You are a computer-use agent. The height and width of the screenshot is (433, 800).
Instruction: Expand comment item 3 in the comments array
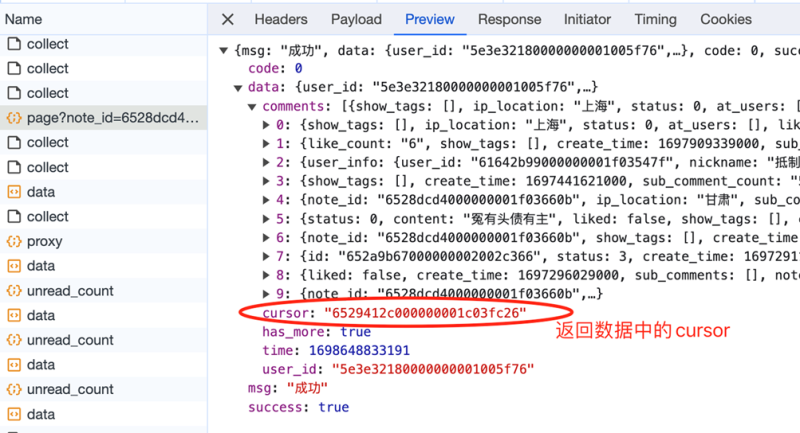pos(266,181)
